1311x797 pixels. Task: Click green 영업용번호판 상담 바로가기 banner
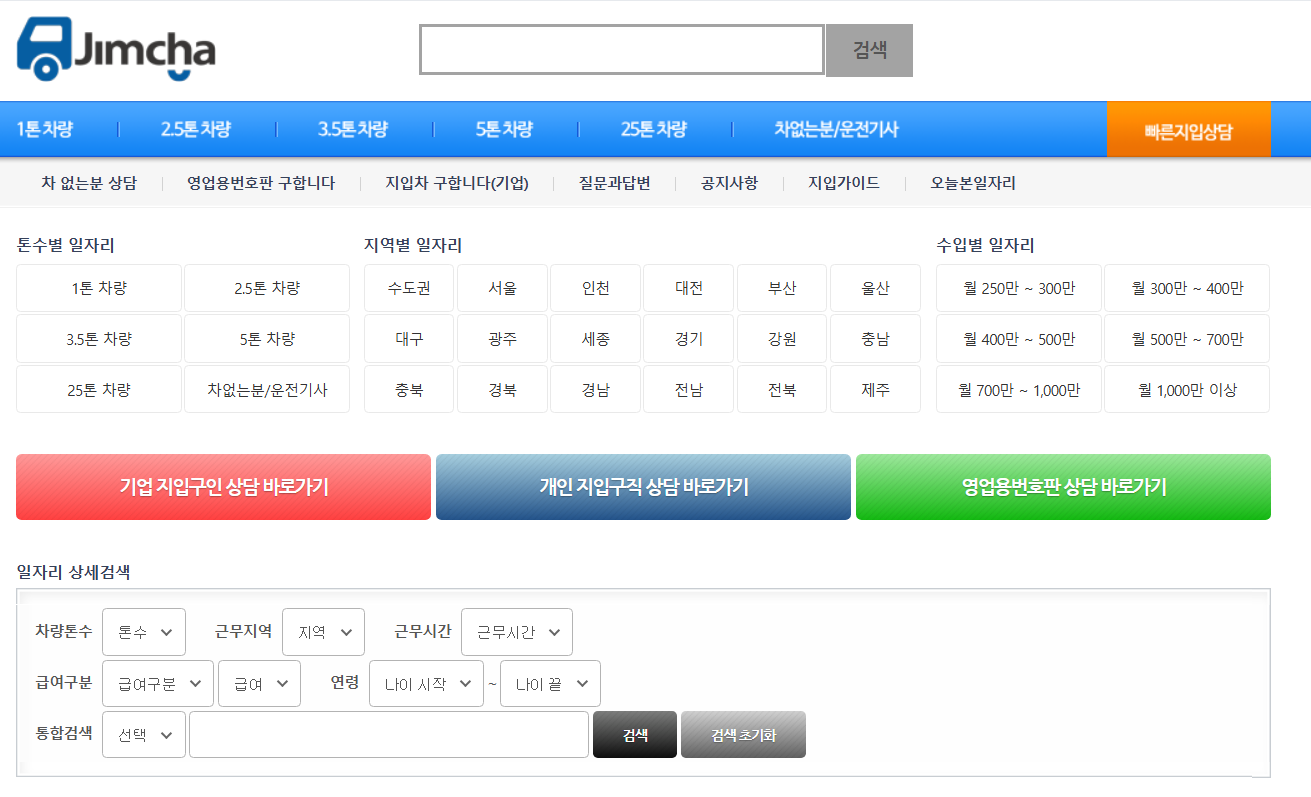click(1063, 487)
